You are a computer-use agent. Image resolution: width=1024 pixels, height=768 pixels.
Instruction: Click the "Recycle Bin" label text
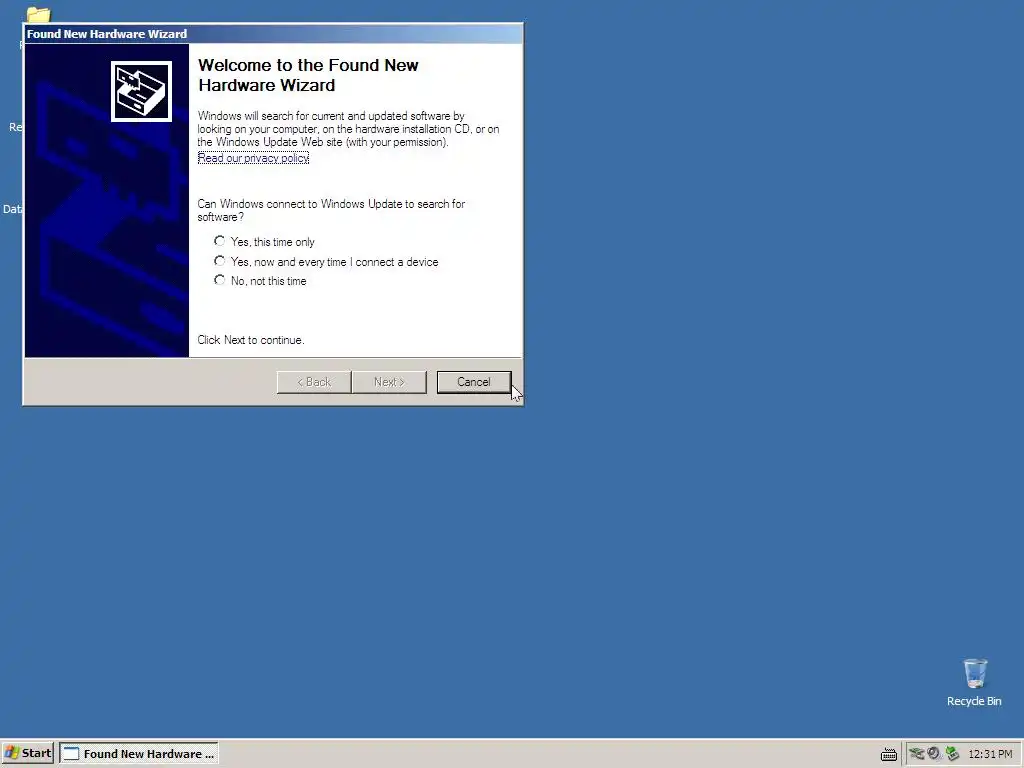(974, 701)
